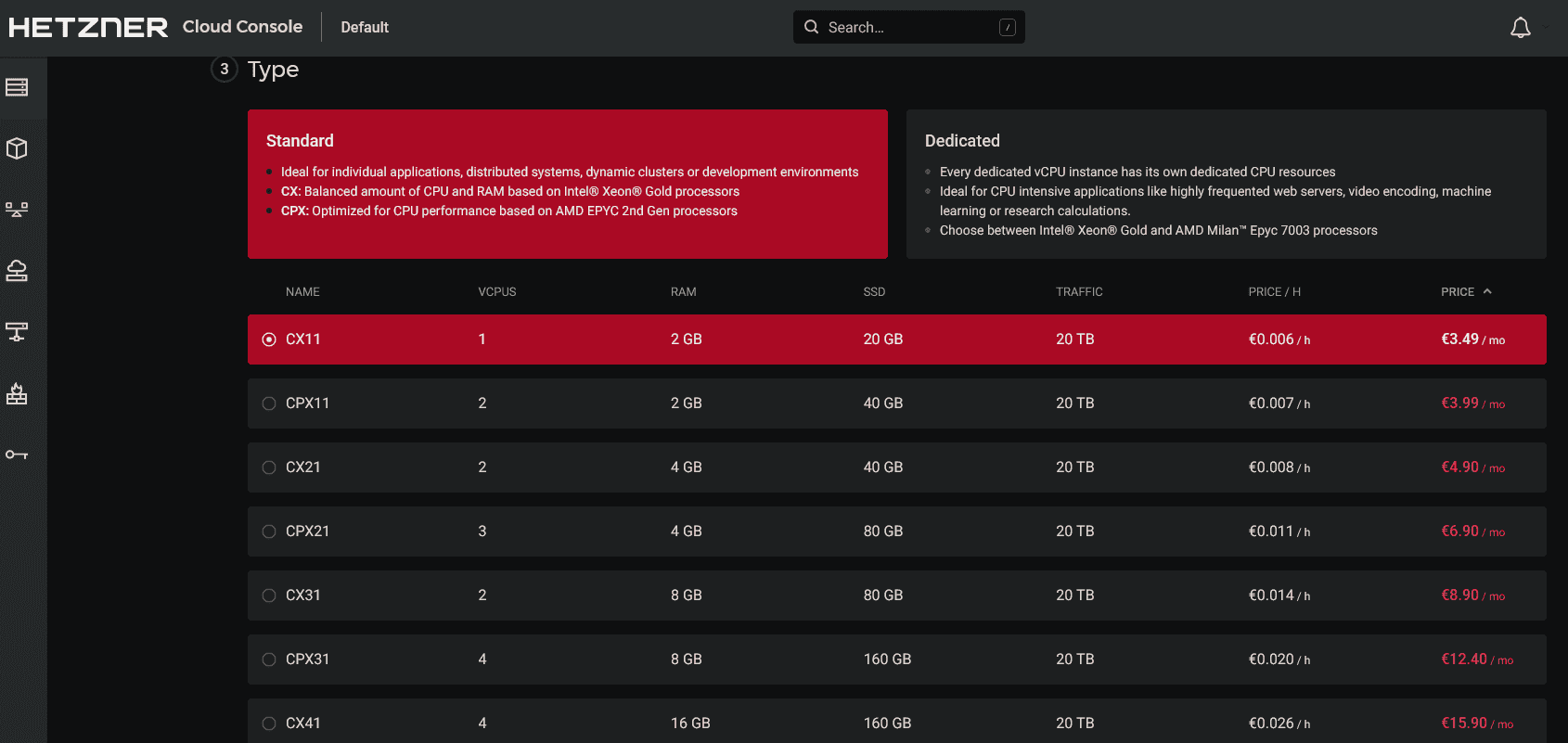Click the €0.011 / h value for CPX21
Image resolution: width=1568 pixels, height=743 pixels.
pos(1279,532)
